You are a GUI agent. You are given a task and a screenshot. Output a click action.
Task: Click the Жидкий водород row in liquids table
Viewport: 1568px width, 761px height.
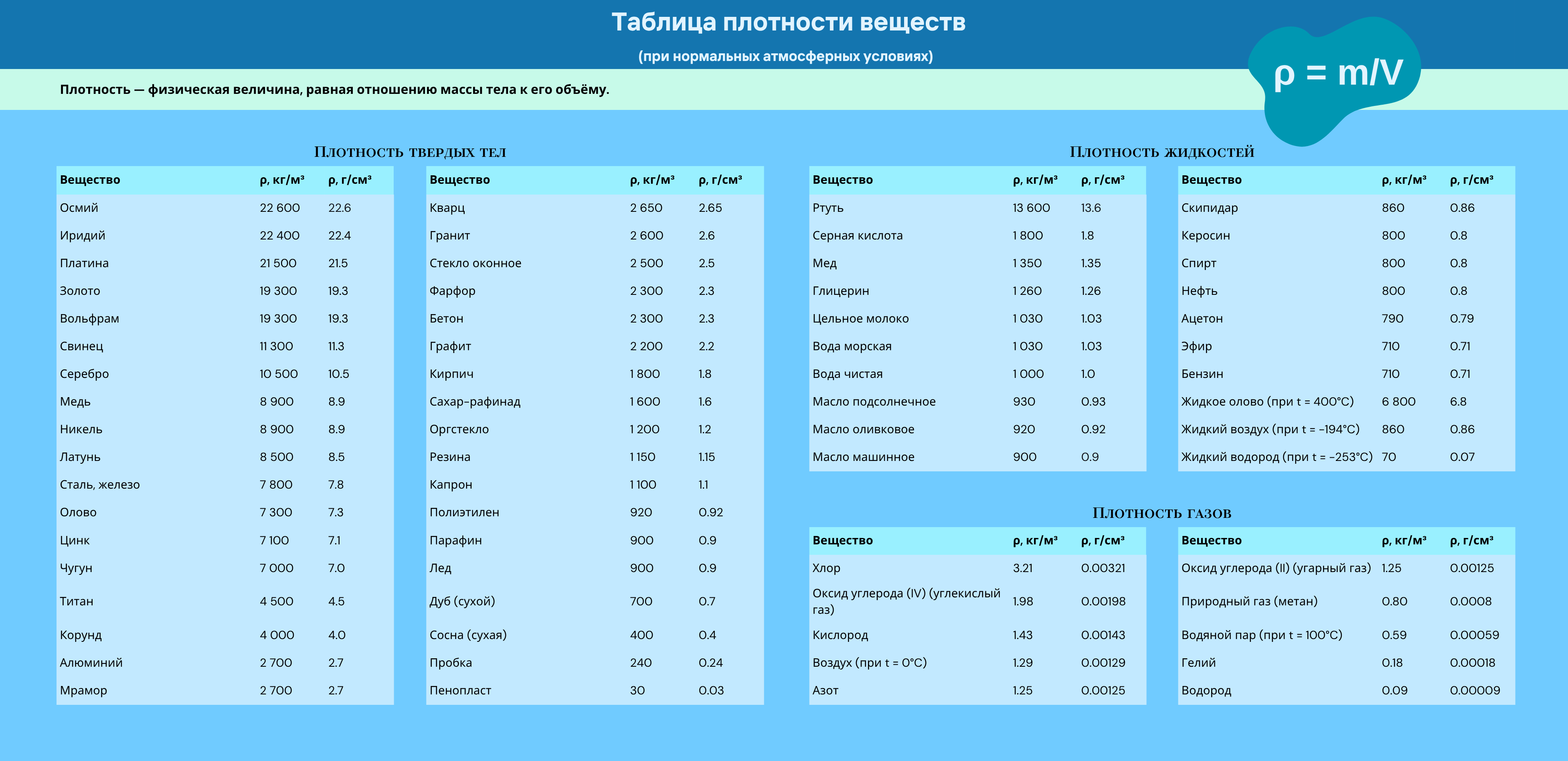(x=1275, y=457)
